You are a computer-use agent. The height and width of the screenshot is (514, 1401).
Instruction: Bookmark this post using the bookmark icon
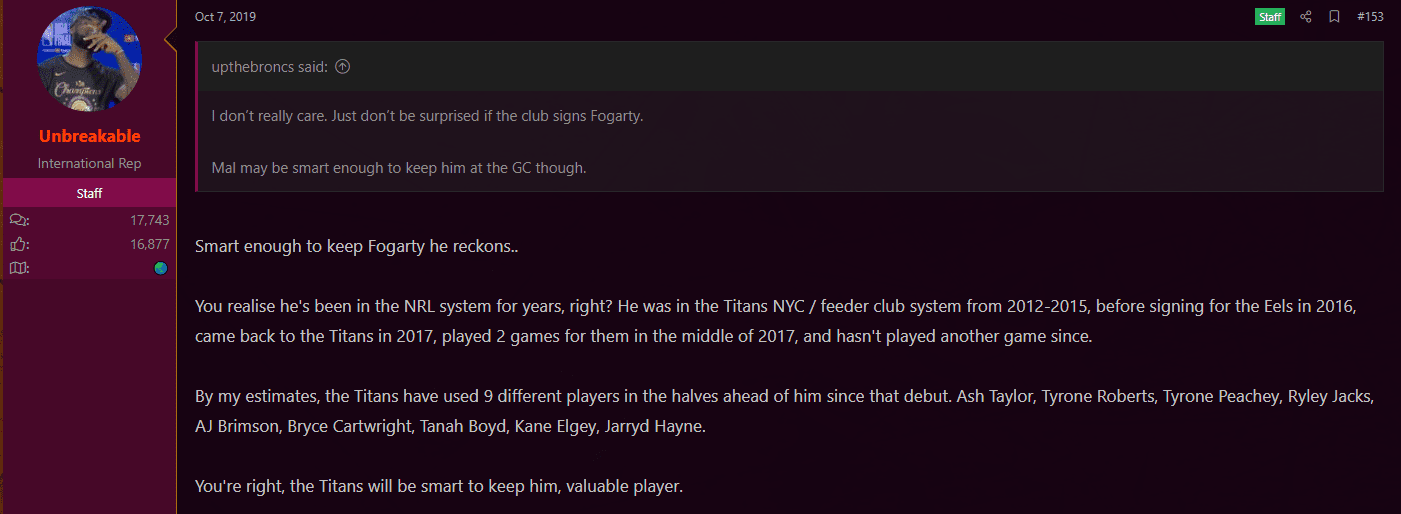(x=1334, y=17)
